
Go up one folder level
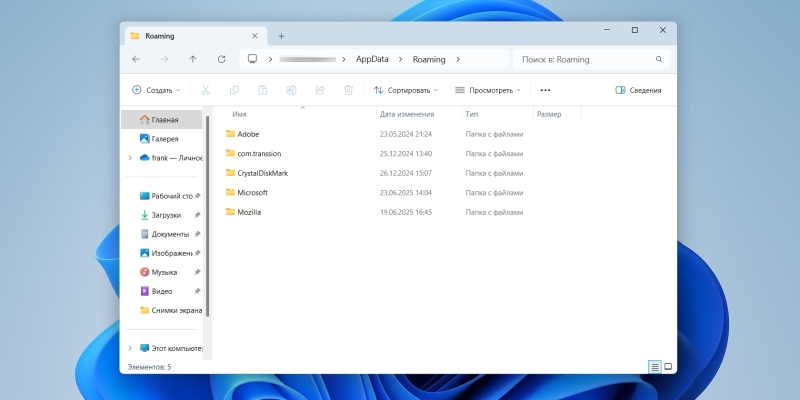pyautogui.click(x=193, y=59)
